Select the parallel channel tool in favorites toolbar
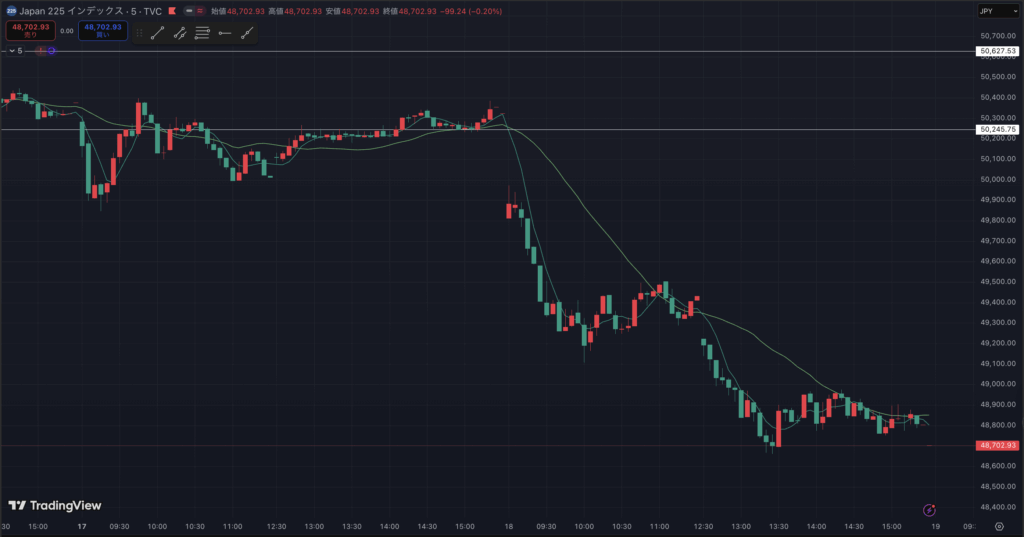1024x537 pixels. tap(180, 32)
